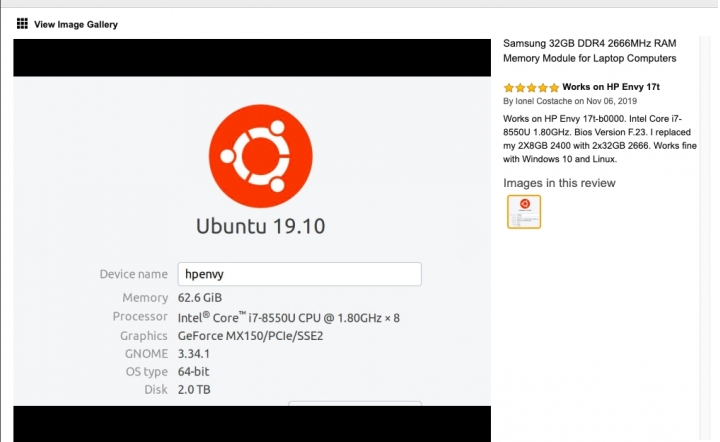Click the reviewer name Ionel Costache
This screenshot has height=442, width=720.
pos(543,101)
